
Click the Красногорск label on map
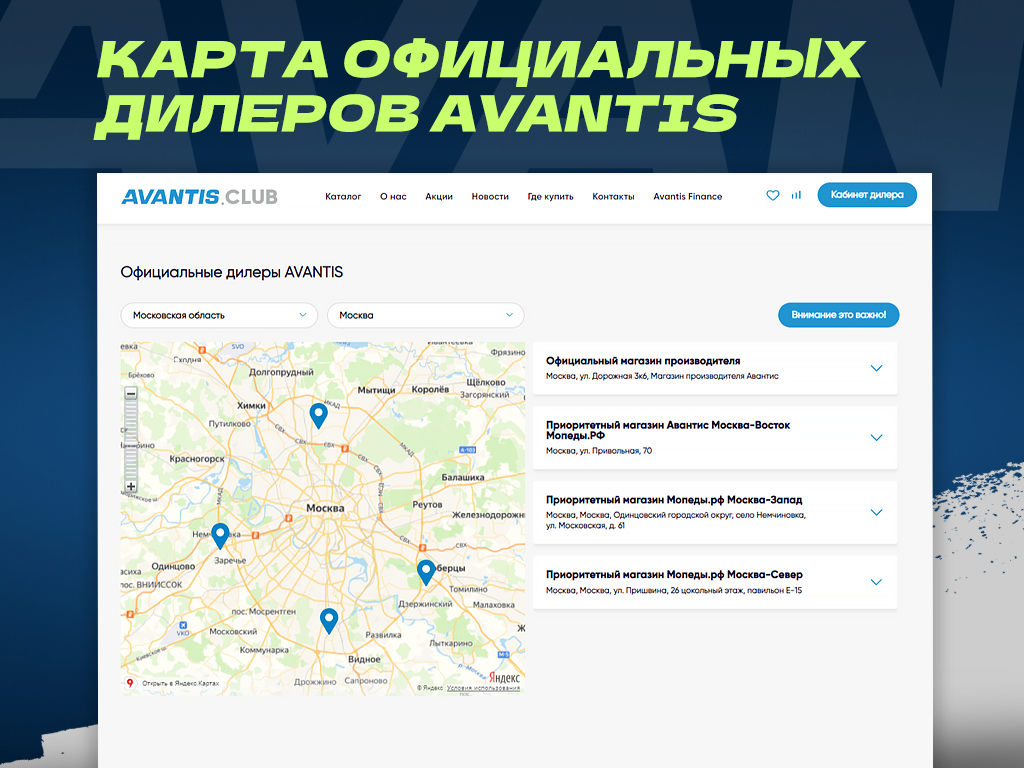click(x=197, y=459)
